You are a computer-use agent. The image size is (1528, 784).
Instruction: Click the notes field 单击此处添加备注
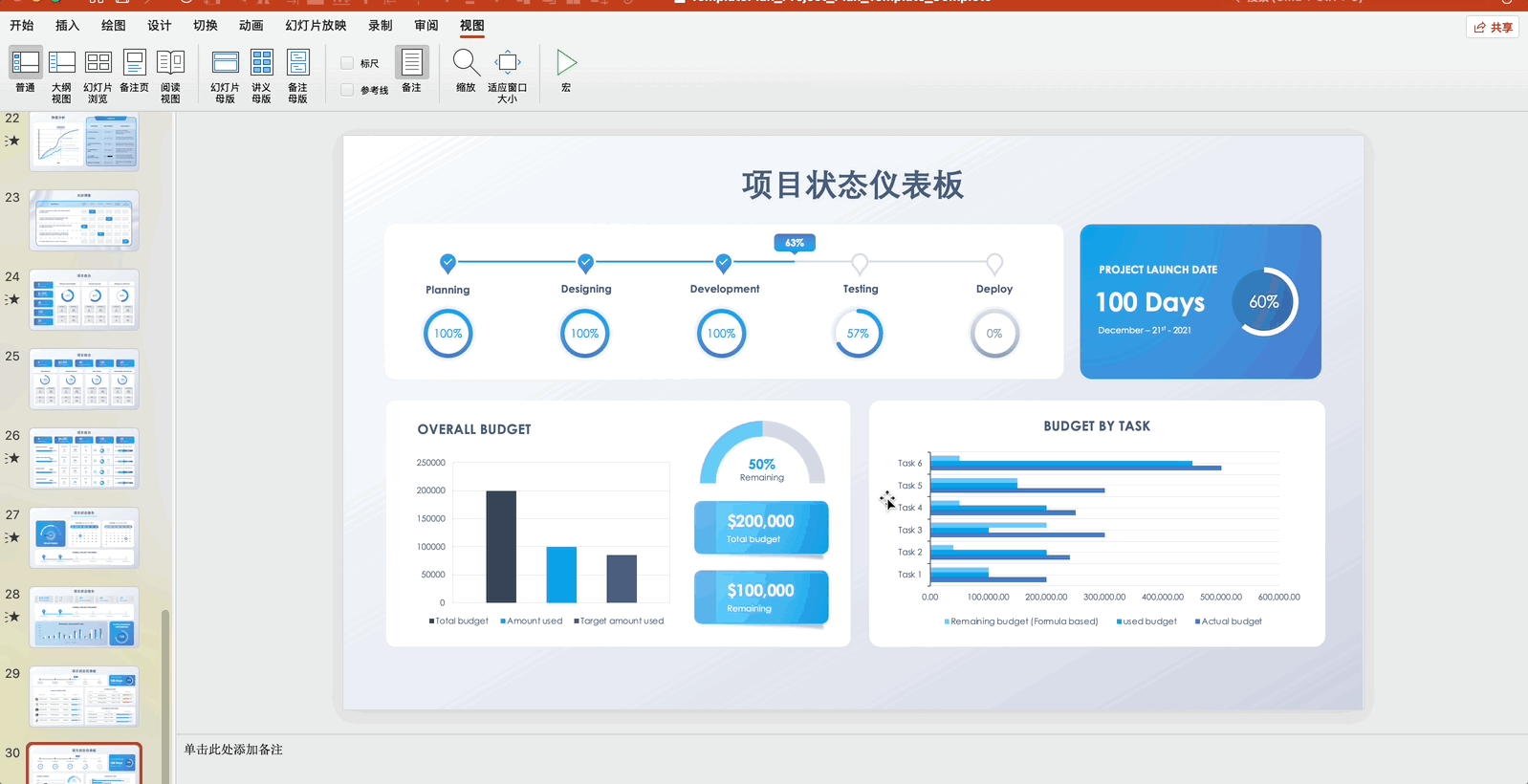(233, 750)
